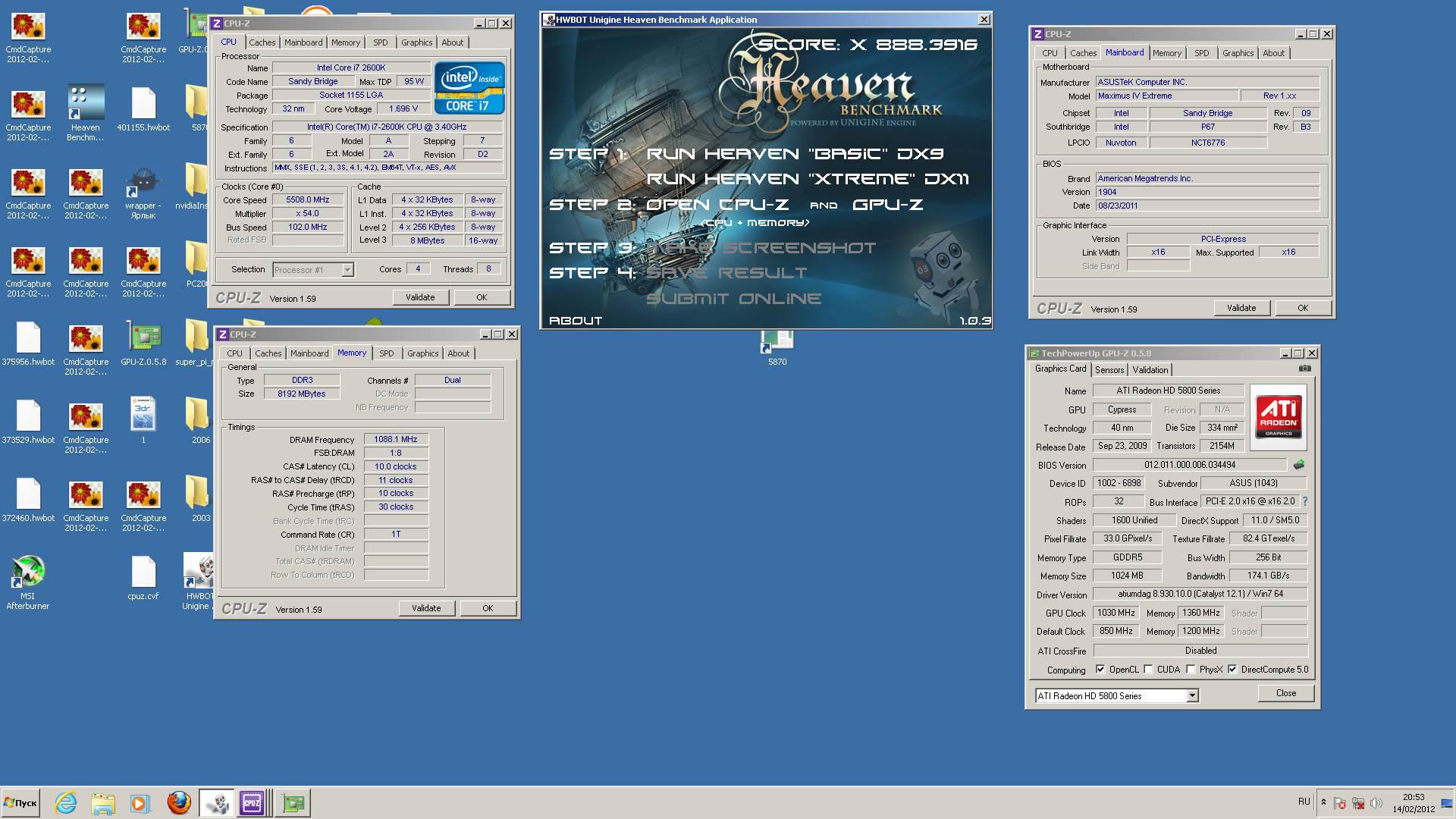Click the Bus Interface question mark icon
The image size is (1456, 819).
pyautogui.click(x=1305, y=501)
